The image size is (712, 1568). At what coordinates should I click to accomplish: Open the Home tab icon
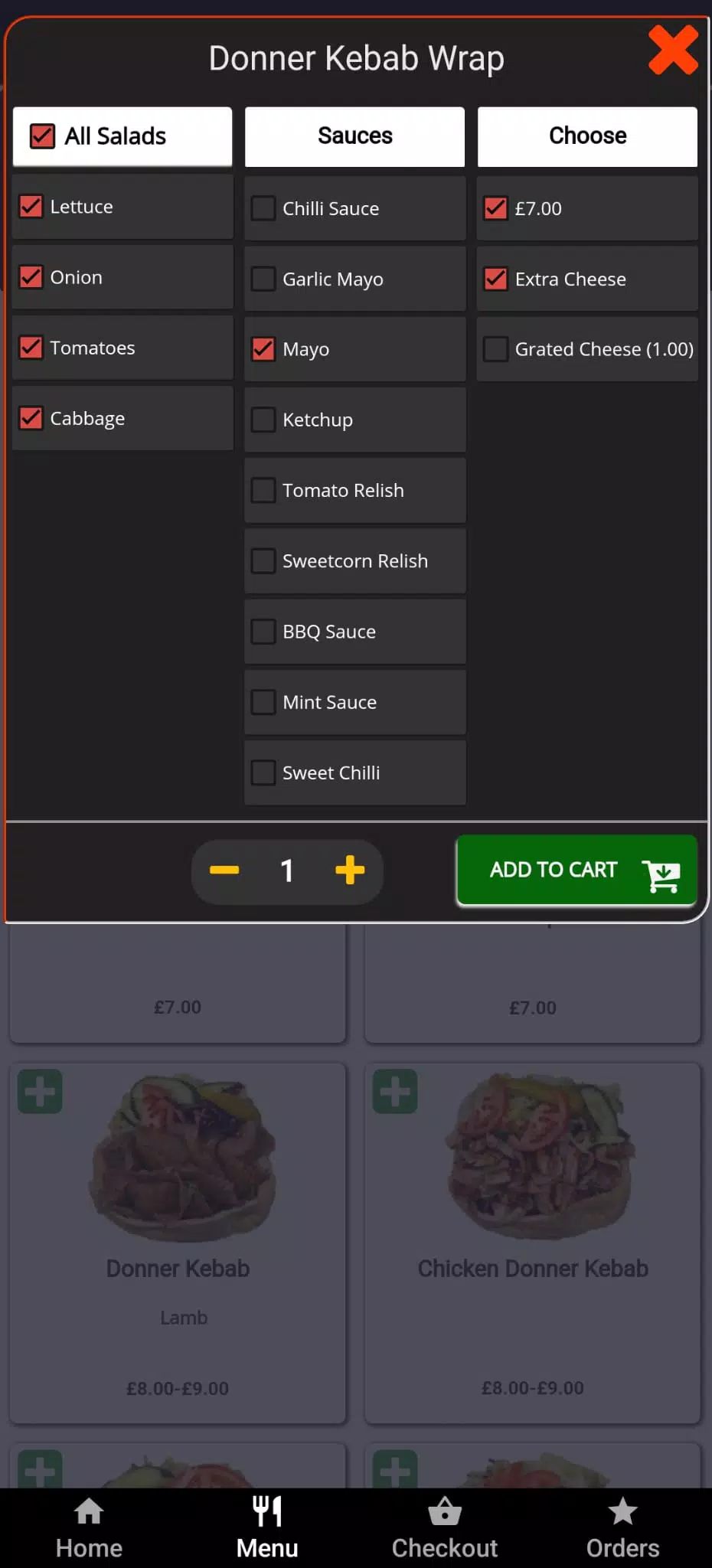[x=89, y=1511]
